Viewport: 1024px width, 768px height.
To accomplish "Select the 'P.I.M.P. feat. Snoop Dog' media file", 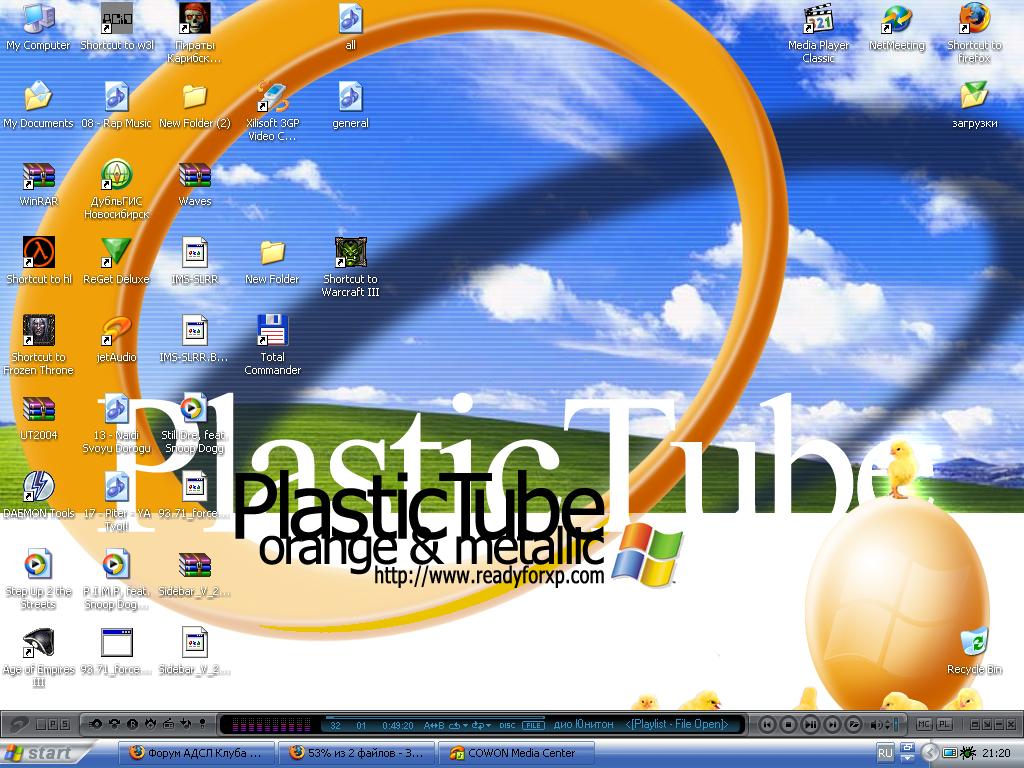I will (116, 580).
